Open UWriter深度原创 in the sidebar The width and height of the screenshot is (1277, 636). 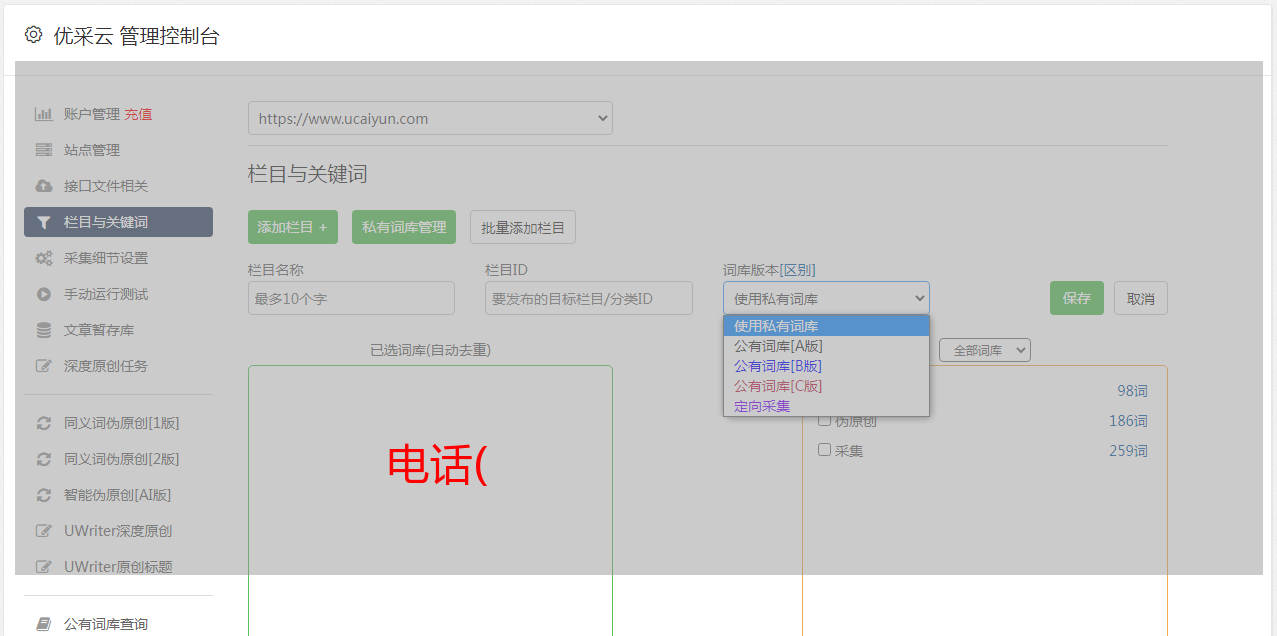[x=118, y=531]
